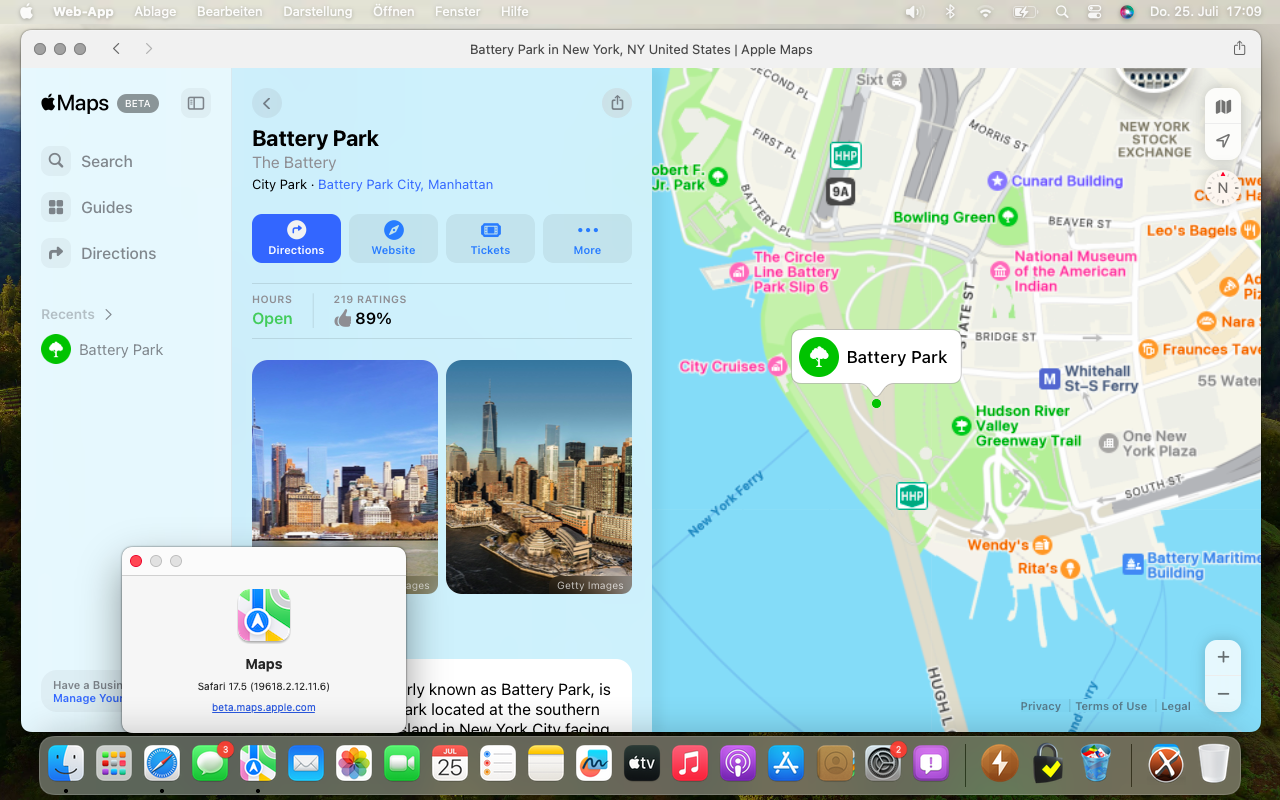This screenshot has width=1280, height=800.
Task: Open the beta.maps.apple.com link
Action: (264, 707)
